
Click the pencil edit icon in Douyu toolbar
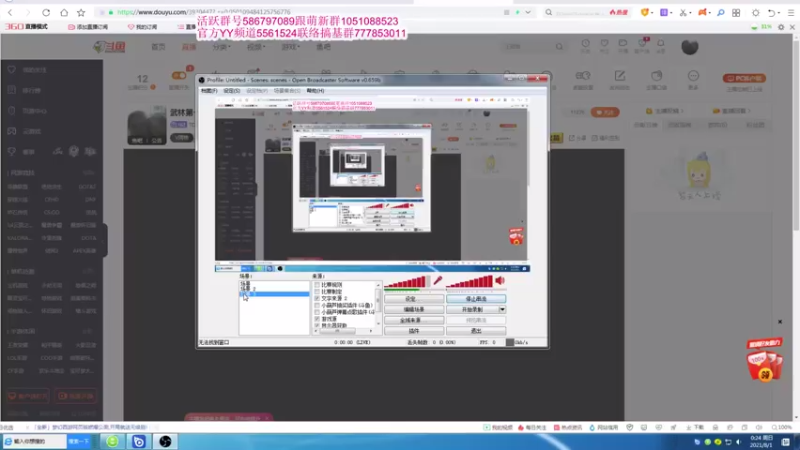click(x=619, y=76)
